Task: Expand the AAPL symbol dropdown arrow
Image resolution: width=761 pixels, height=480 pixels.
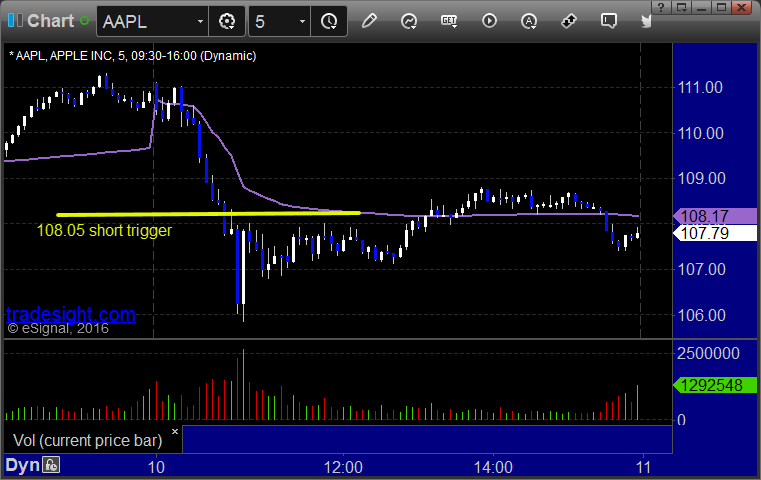Action: point(200,22)
